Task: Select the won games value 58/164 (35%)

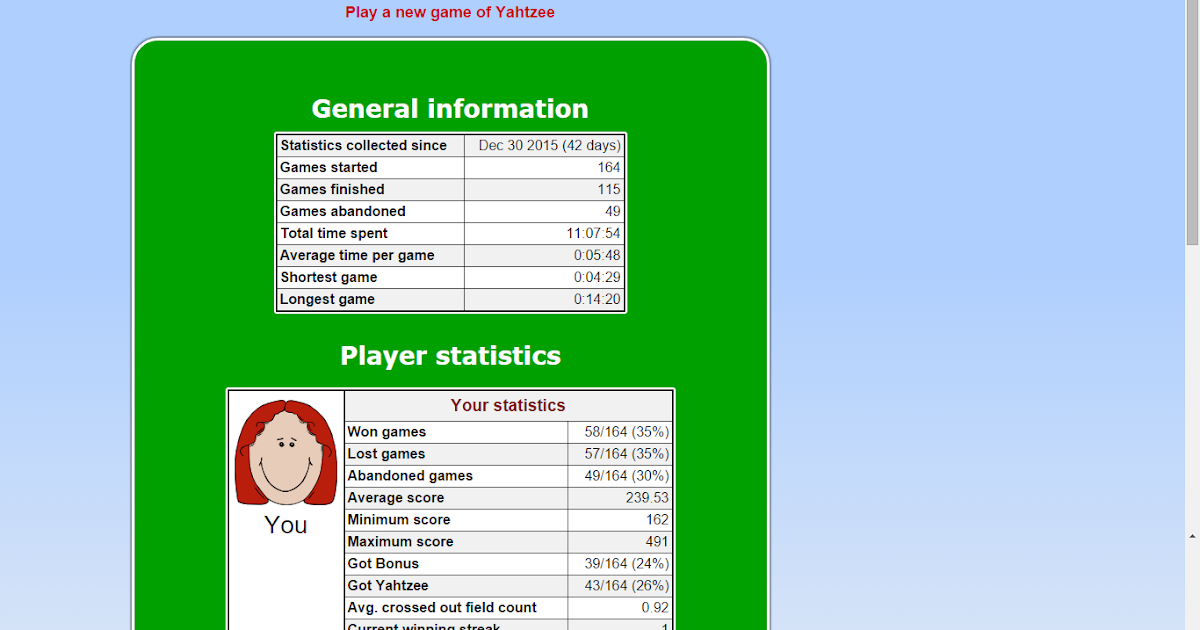Action: [627, 432]
